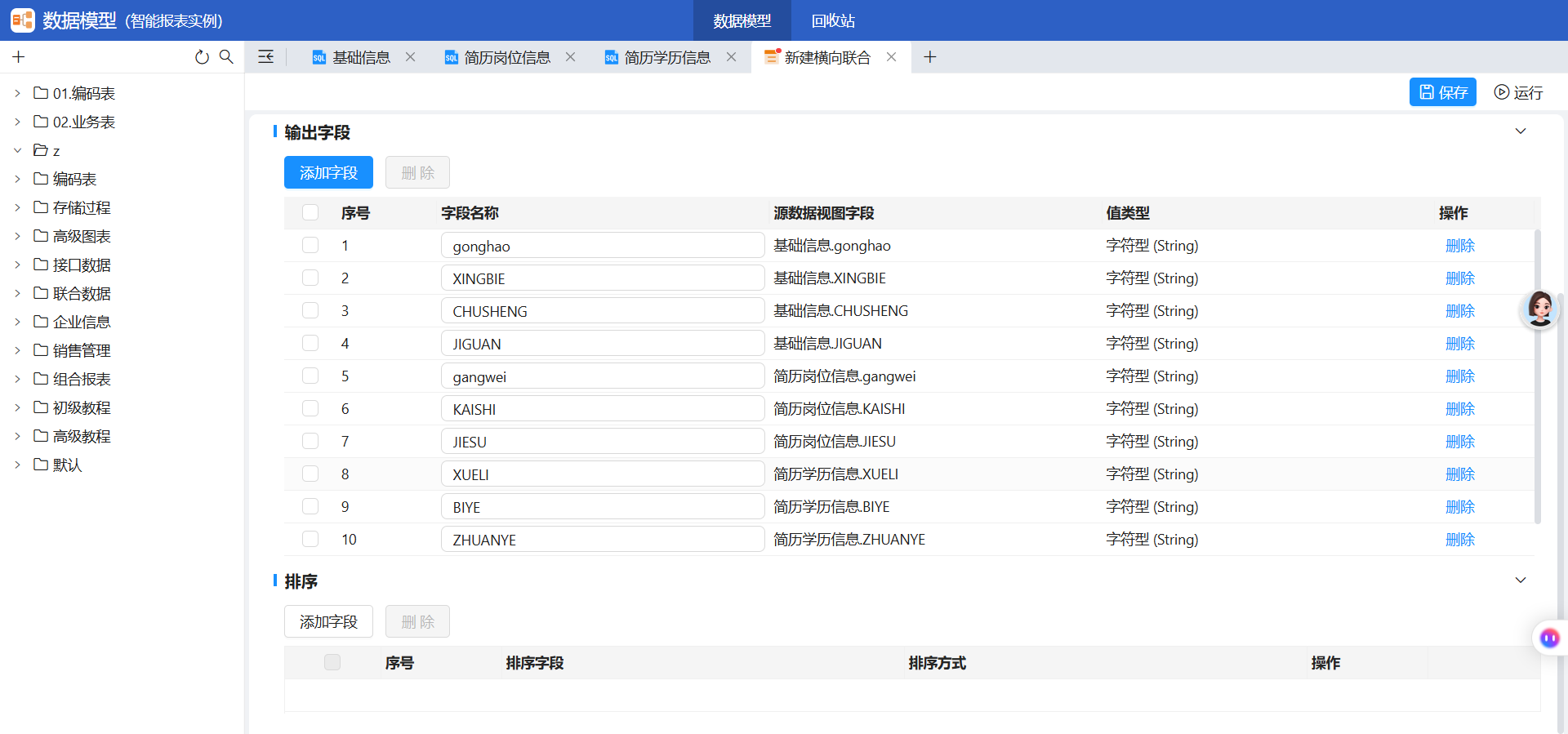Tick the checkbox for row 5 gangwei

(x=310, y=376)
